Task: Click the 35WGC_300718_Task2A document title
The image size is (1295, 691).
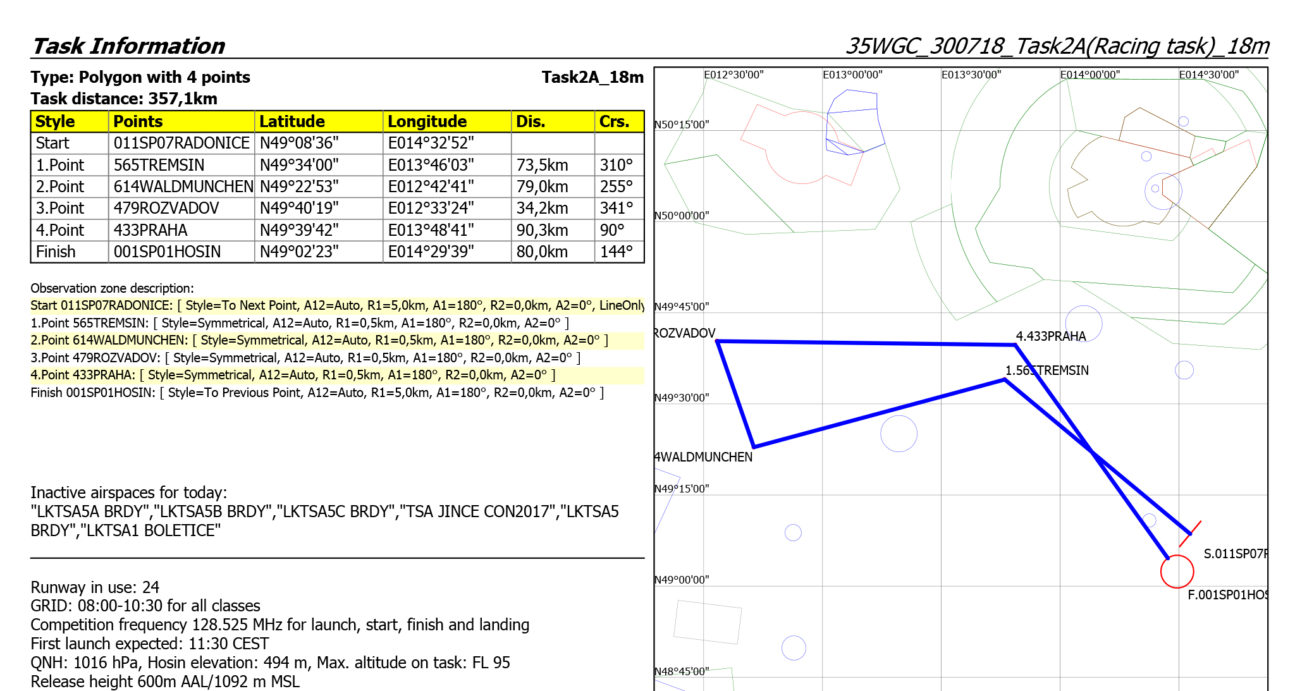Action: (1056, 46)
